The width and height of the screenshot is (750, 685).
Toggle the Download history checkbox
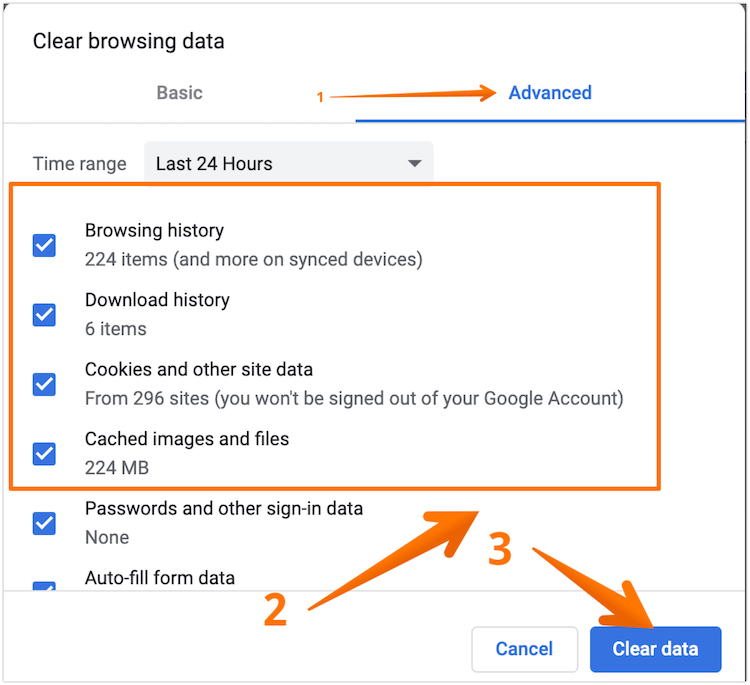tap(44, 314)
